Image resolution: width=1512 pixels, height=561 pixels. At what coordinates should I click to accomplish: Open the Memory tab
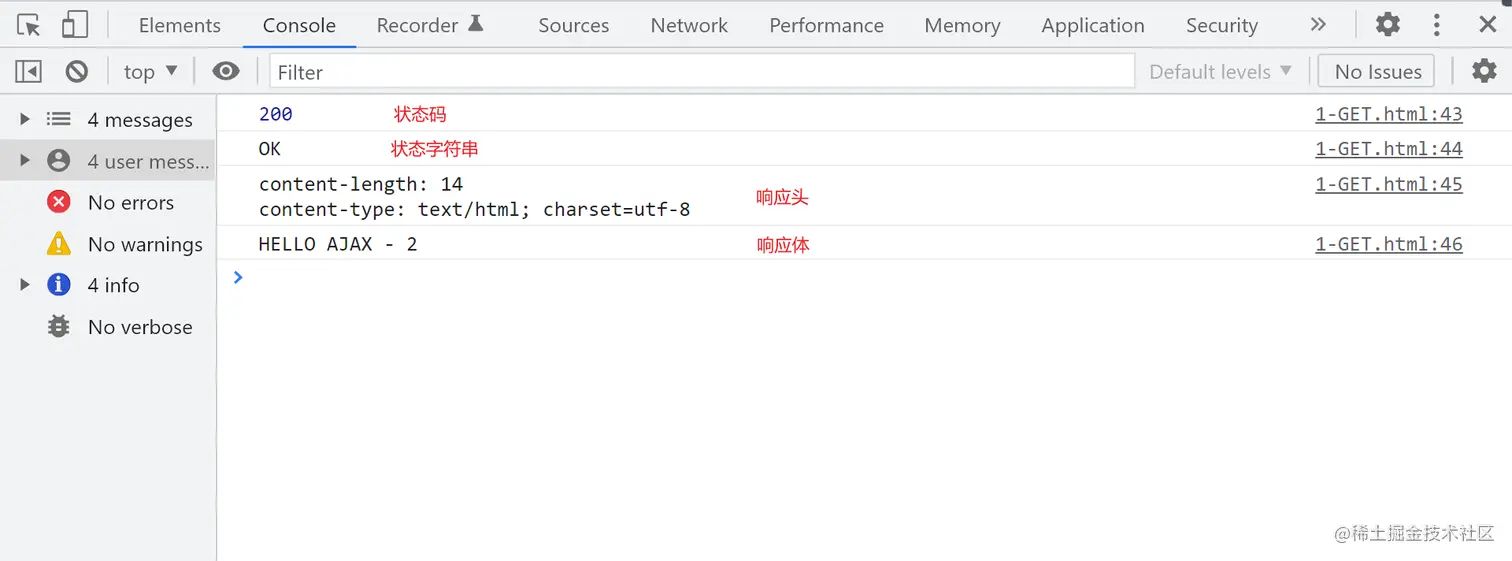[x=962, y=25]
